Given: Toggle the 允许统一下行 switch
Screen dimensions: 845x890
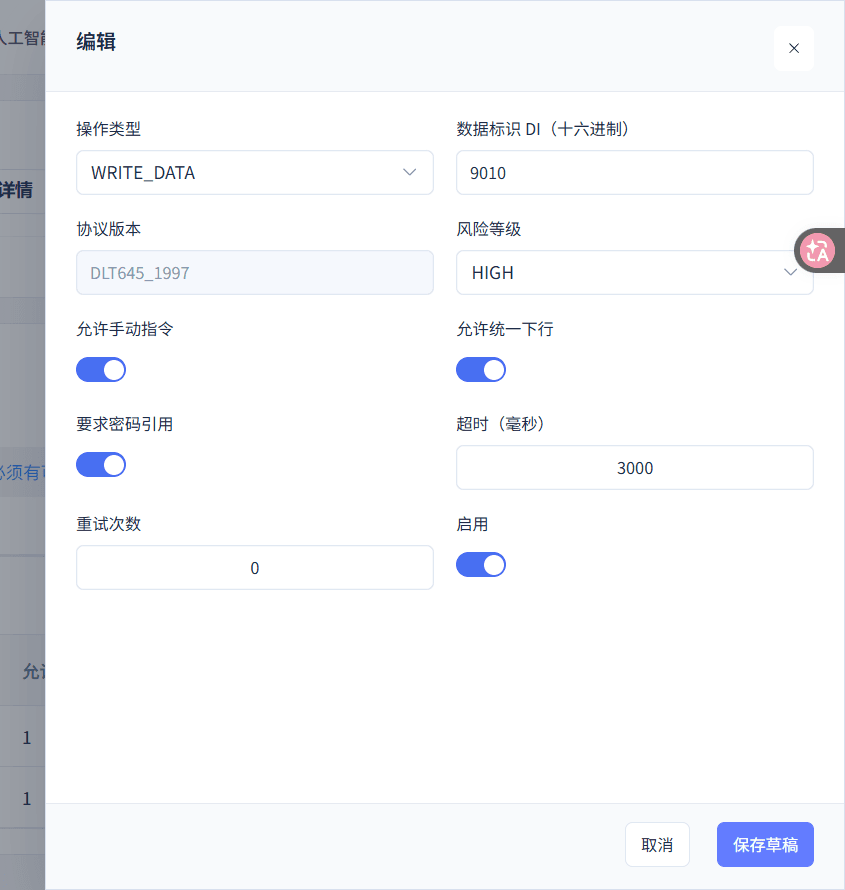Looking at the screenshot, I should tap(481, 370).
